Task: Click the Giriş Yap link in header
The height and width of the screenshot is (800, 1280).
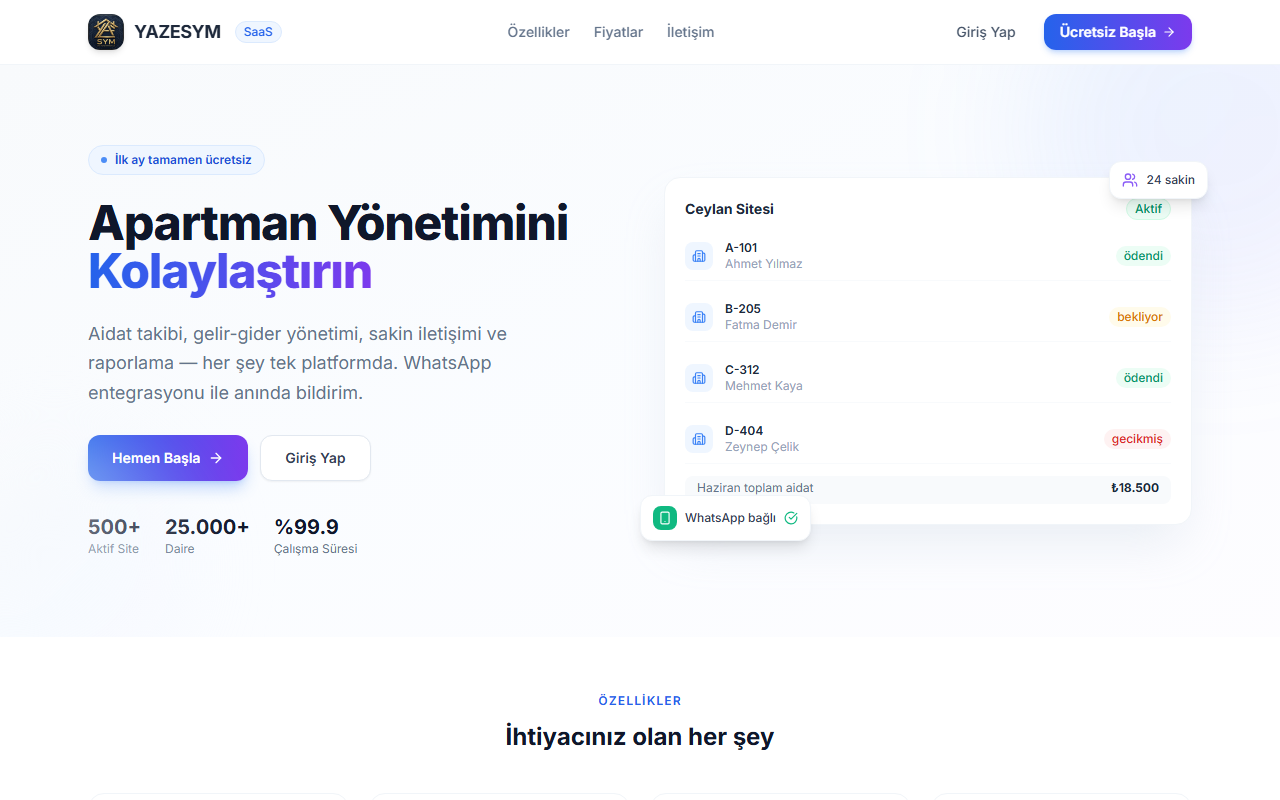Action: click(x=986, y=32)
